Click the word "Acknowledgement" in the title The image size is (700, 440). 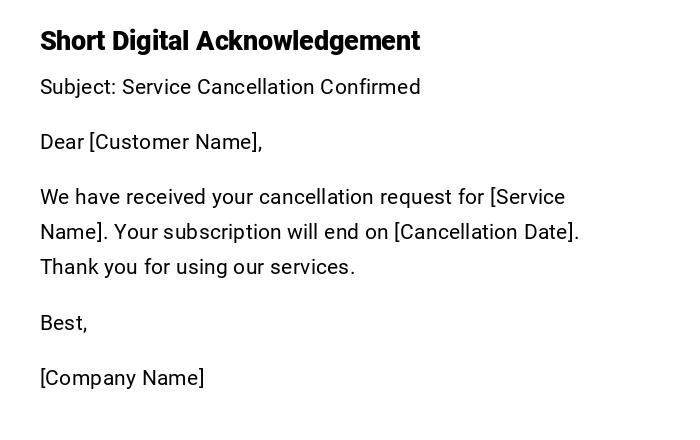pos(308,41)
